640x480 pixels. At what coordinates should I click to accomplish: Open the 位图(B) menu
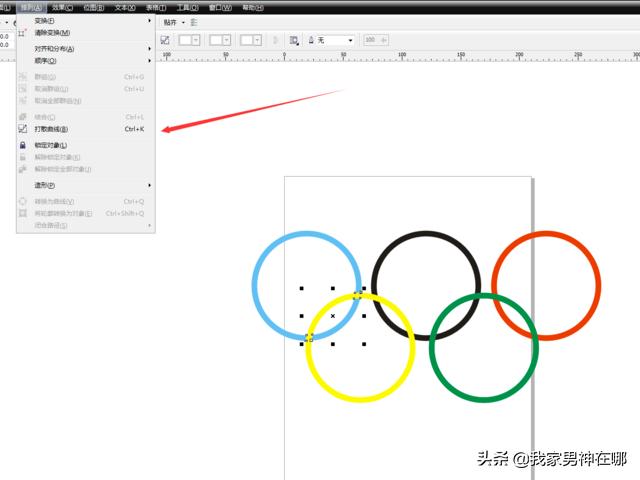(x=94, y=7)
